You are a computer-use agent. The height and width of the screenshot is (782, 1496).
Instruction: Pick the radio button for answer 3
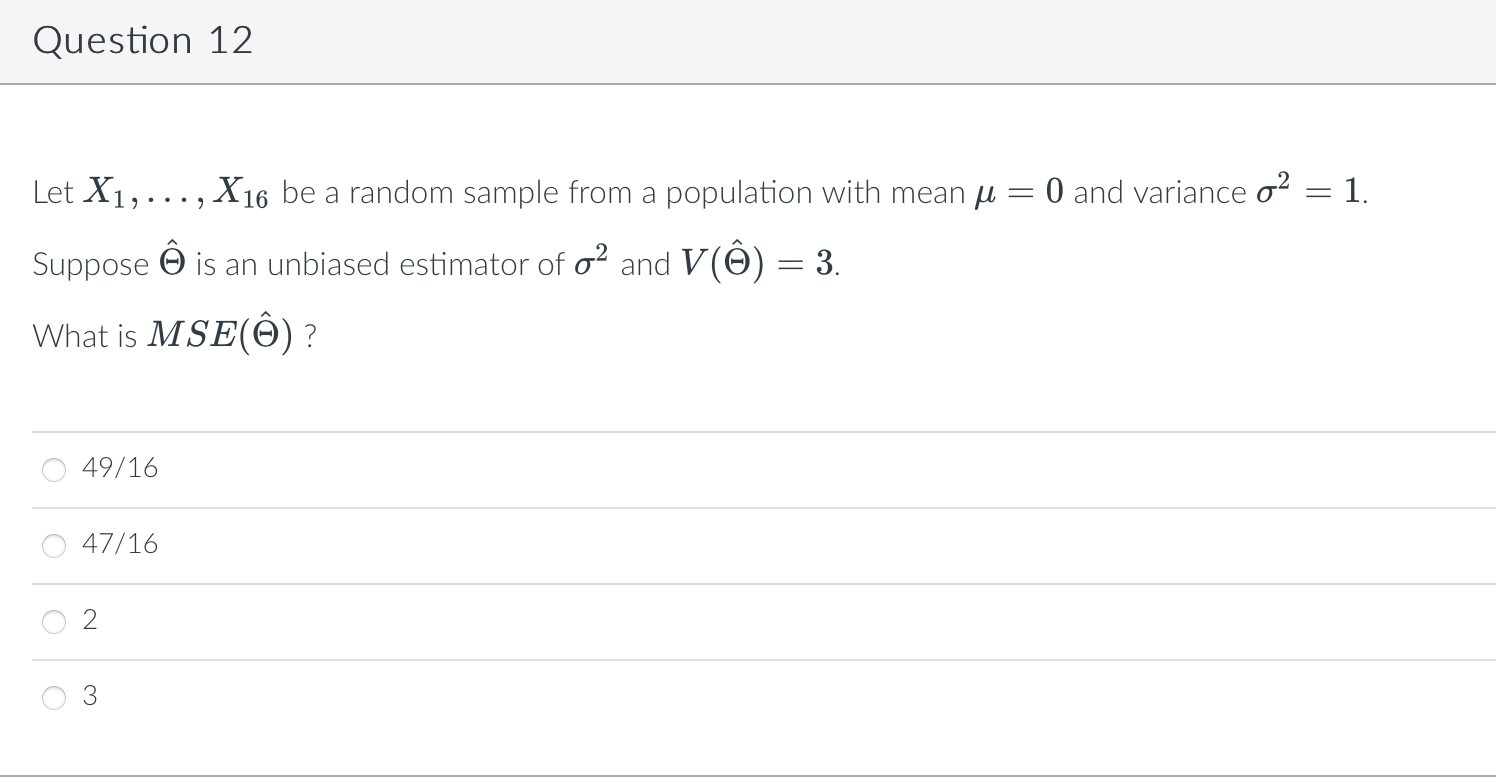[54, 698]
